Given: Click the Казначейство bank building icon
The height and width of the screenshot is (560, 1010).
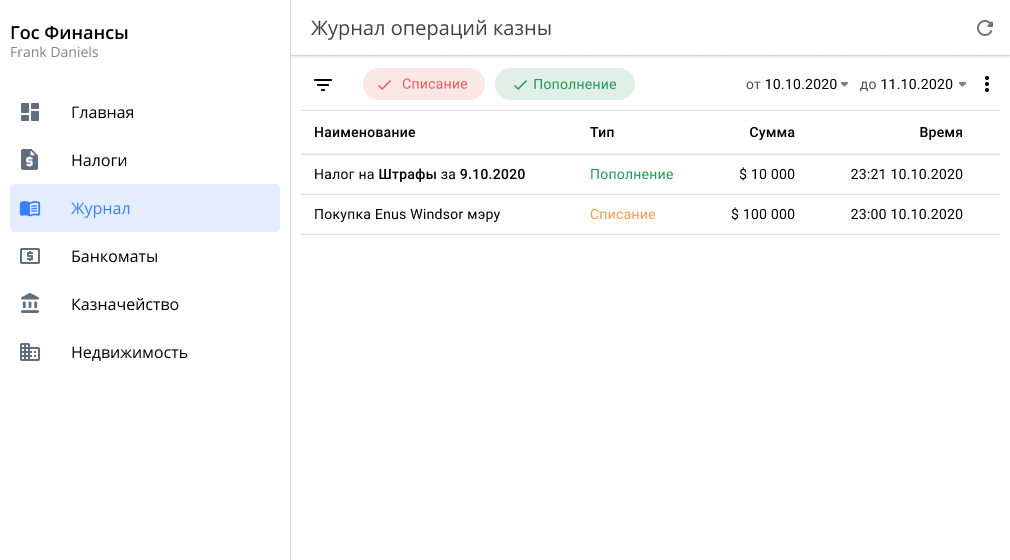Looking at the screenshot, I should (30, 304).
